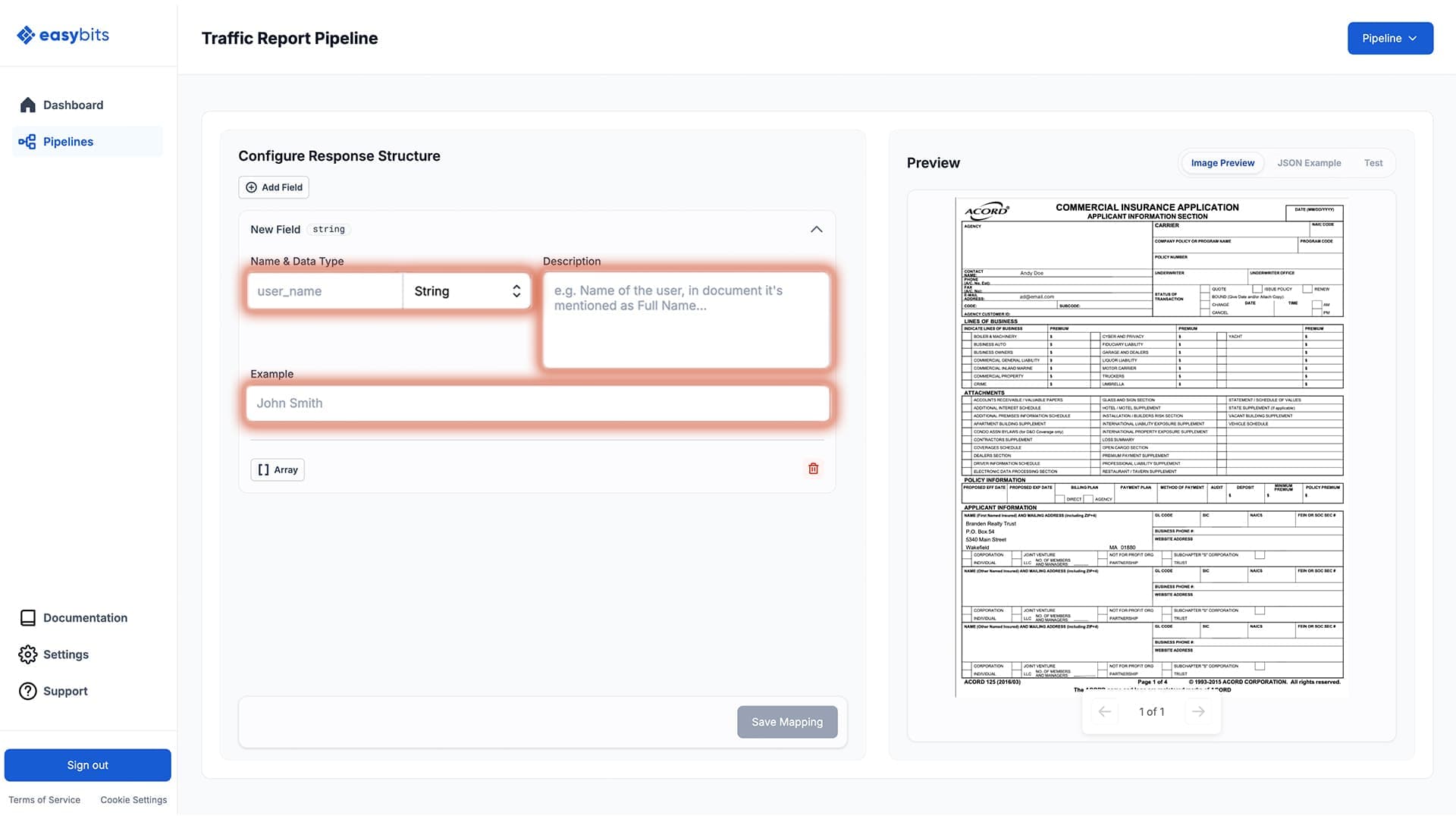
Task: Open the String data type dropdown
Action: (466, 291)
